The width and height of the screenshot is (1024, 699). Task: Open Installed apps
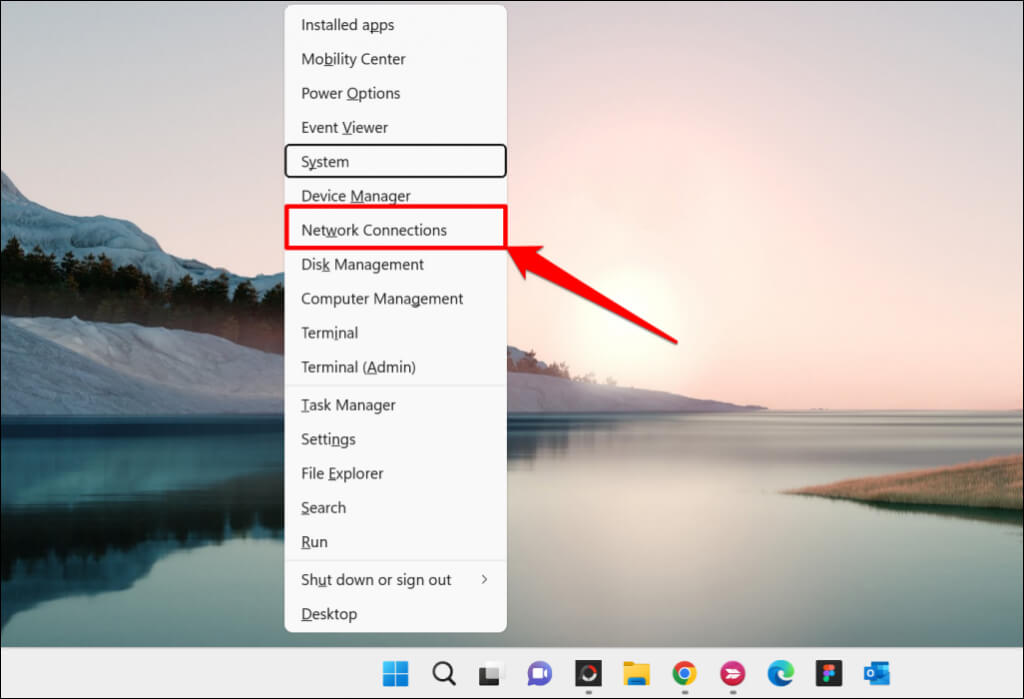pos(347,25)
